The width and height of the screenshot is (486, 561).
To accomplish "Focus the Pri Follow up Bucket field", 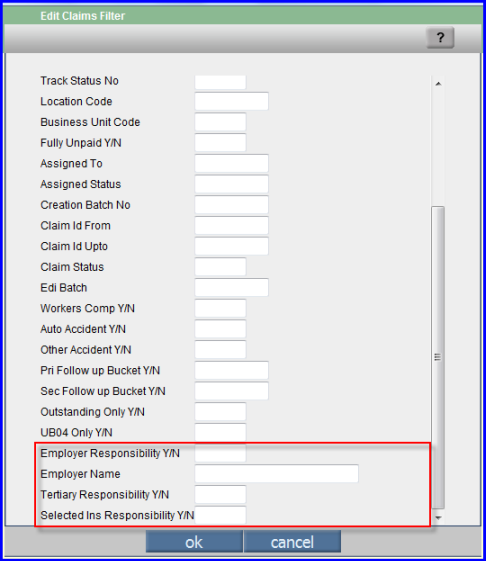I will pyautogui.click(x=232, y=370).
